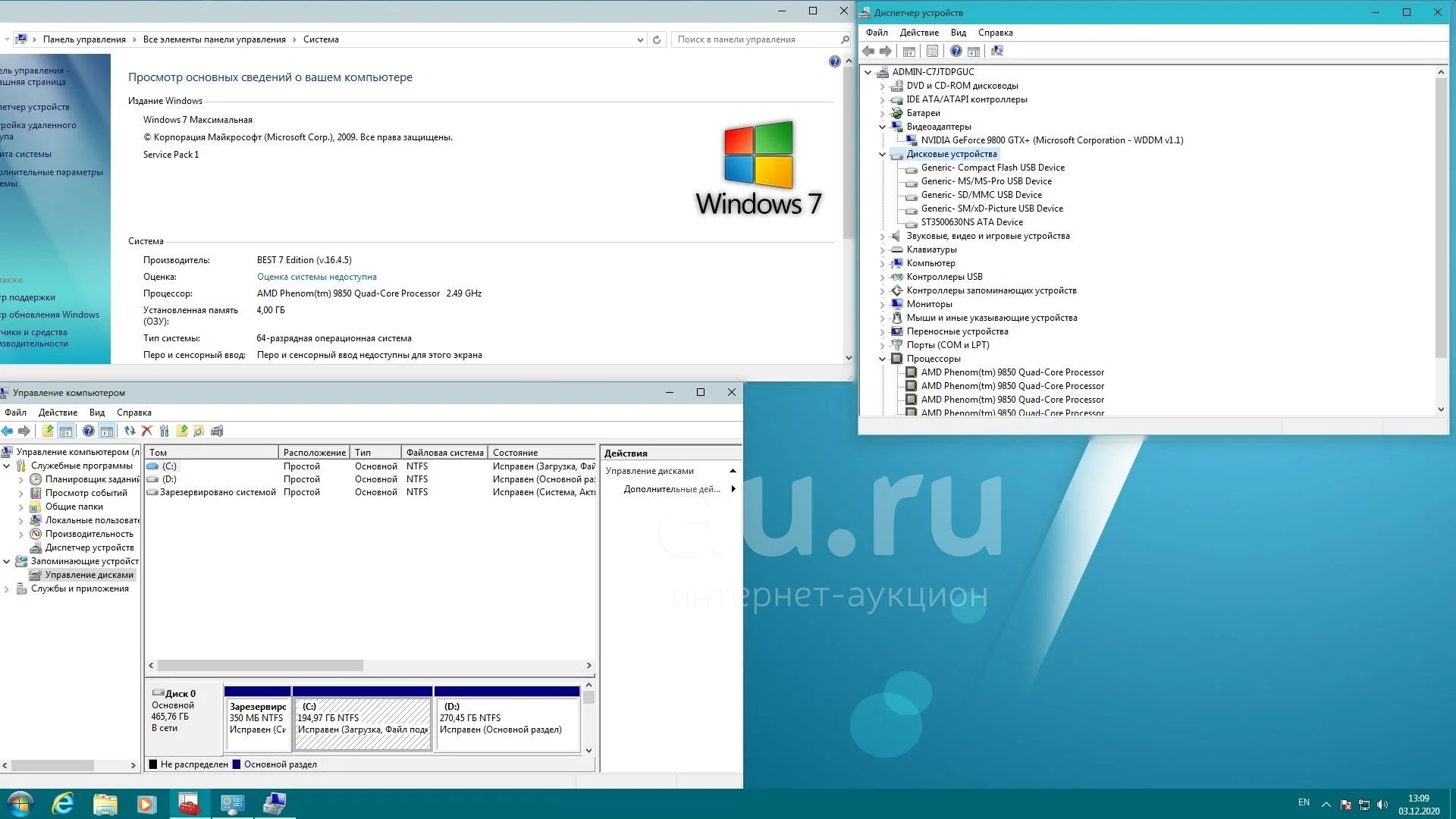Click flag action center icon in tray
The width and height of the screenshot is (1456, 819).
click(x=1346, y=804)
